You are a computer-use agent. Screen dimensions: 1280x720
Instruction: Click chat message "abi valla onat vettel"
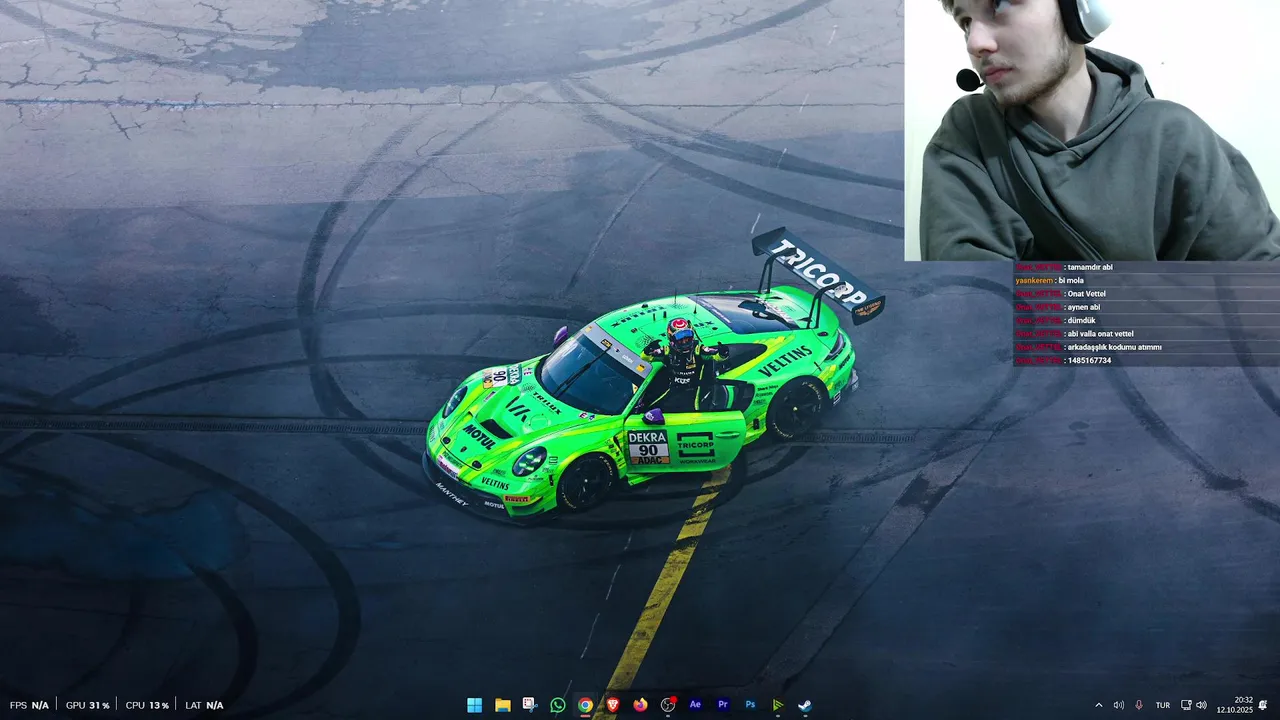tap(1100, 334)
